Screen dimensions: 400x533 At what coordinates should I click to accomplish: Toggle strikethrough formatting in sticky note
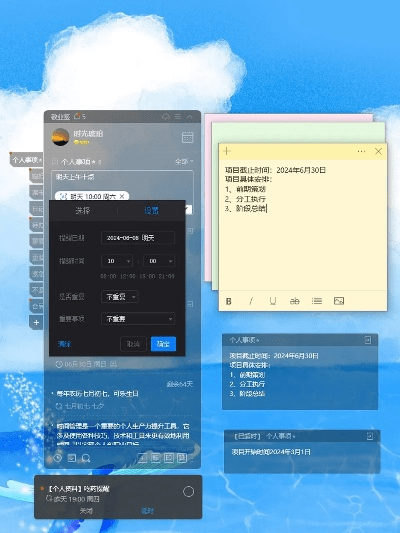(x=295, y=301)
